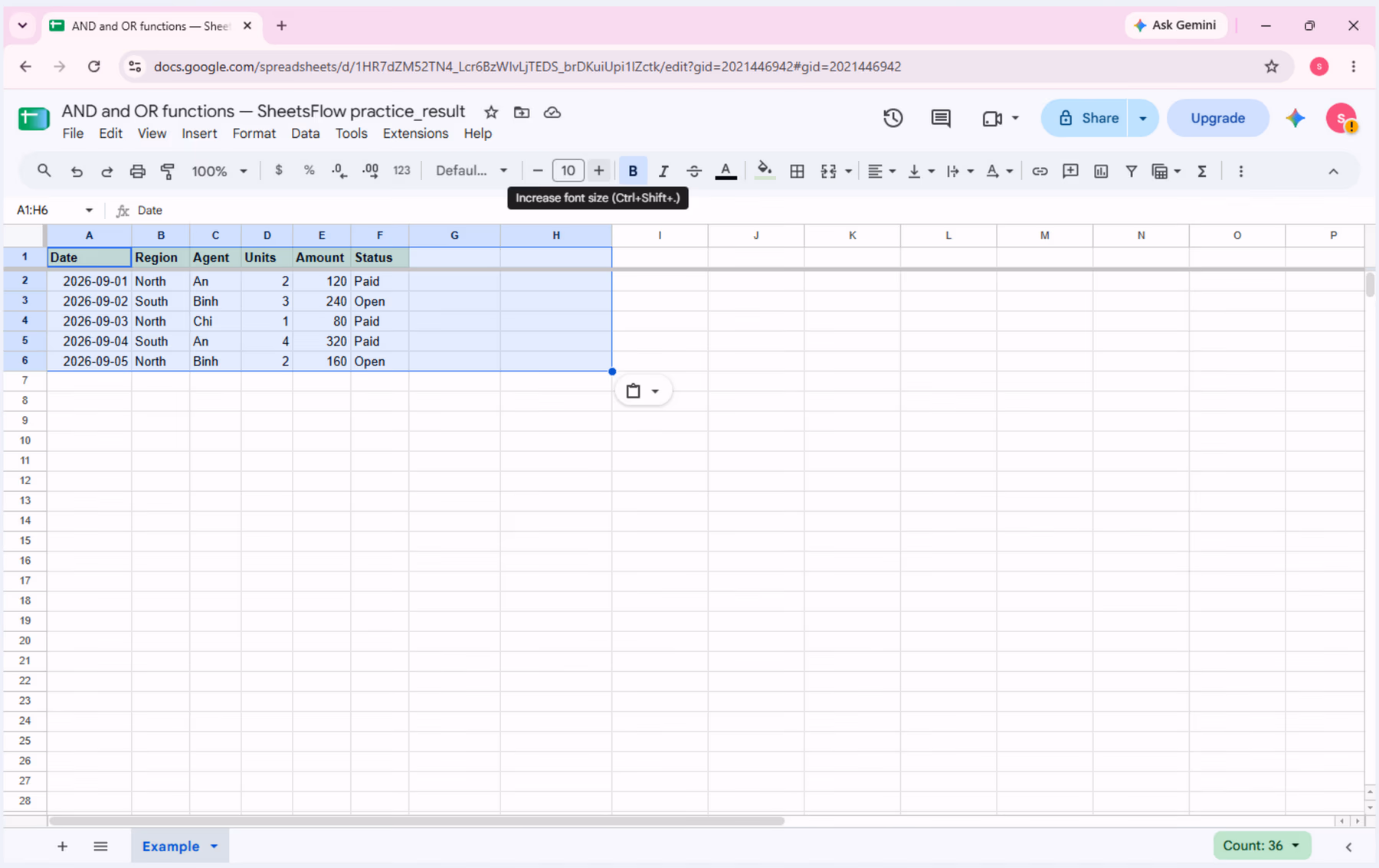Collapse the toolbar with chevron up
The width and height of the screenshot is (1379, 868).
pyautogui.click(x=1333, y=171)
